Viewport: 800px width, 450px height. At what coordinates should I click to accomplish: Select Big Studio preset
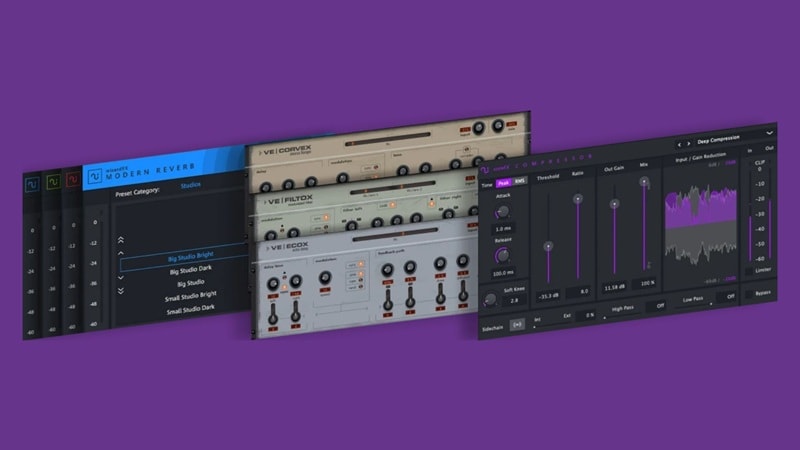coord(190,283)
